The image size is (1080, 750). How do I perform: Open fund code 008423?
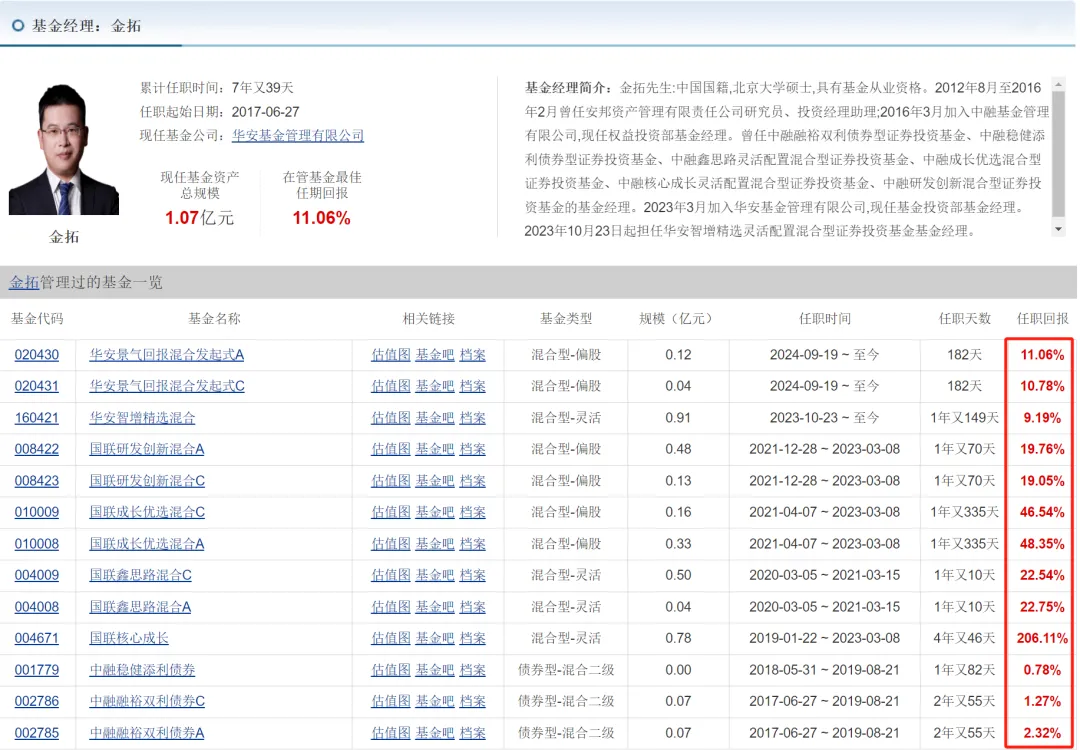click(x=37, y=481)
